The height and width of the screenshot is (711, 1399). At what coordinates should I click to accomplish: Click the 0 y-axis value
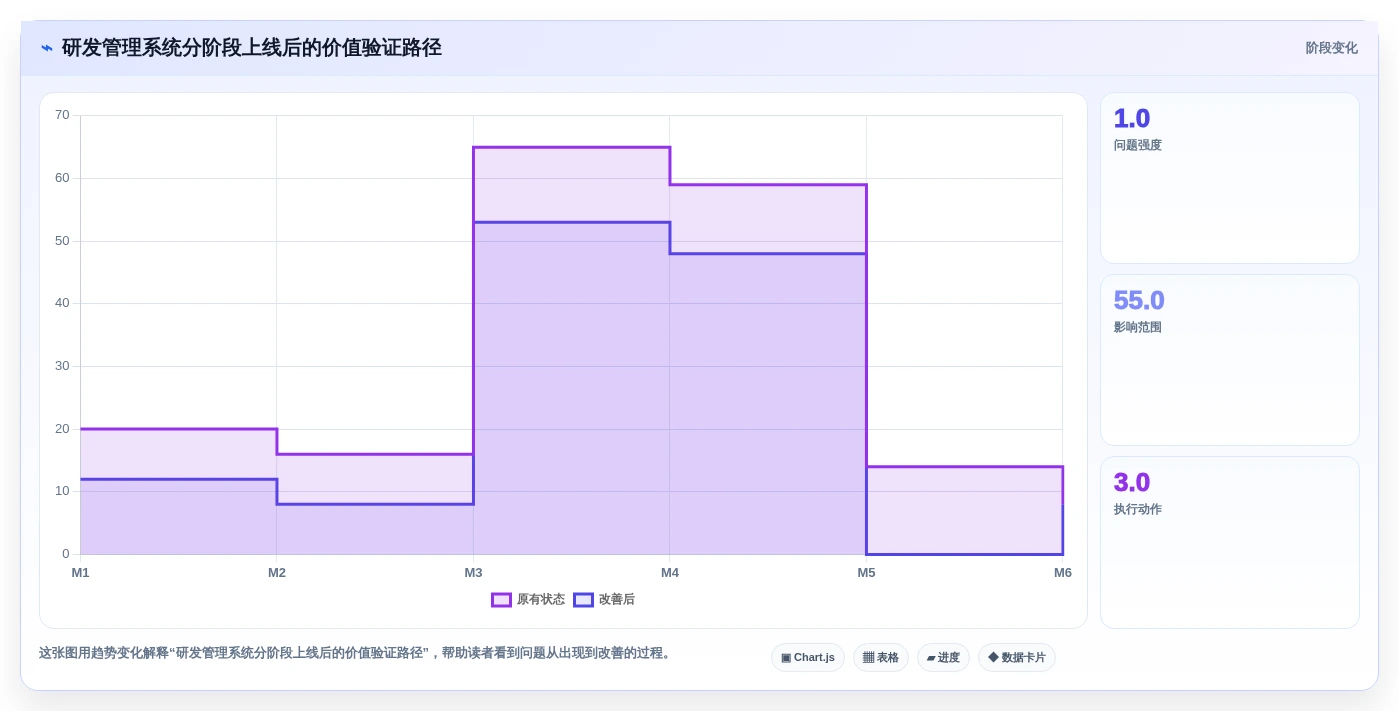[x=66, y=554]
